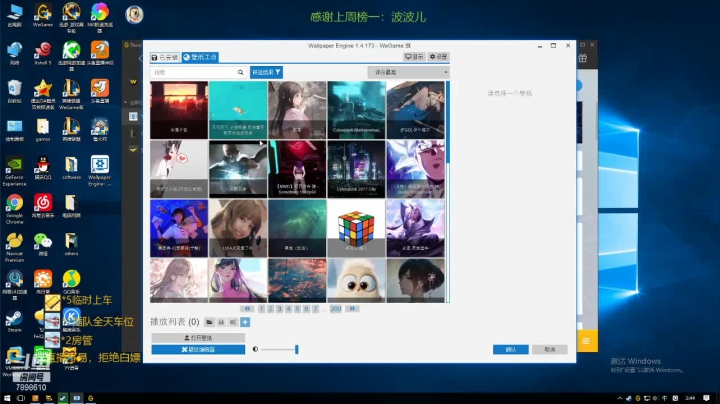The width and height of the screenshot is (720, 404).
Task: Open GeForce Experience desktop shortcut
Action: (14, 171)
